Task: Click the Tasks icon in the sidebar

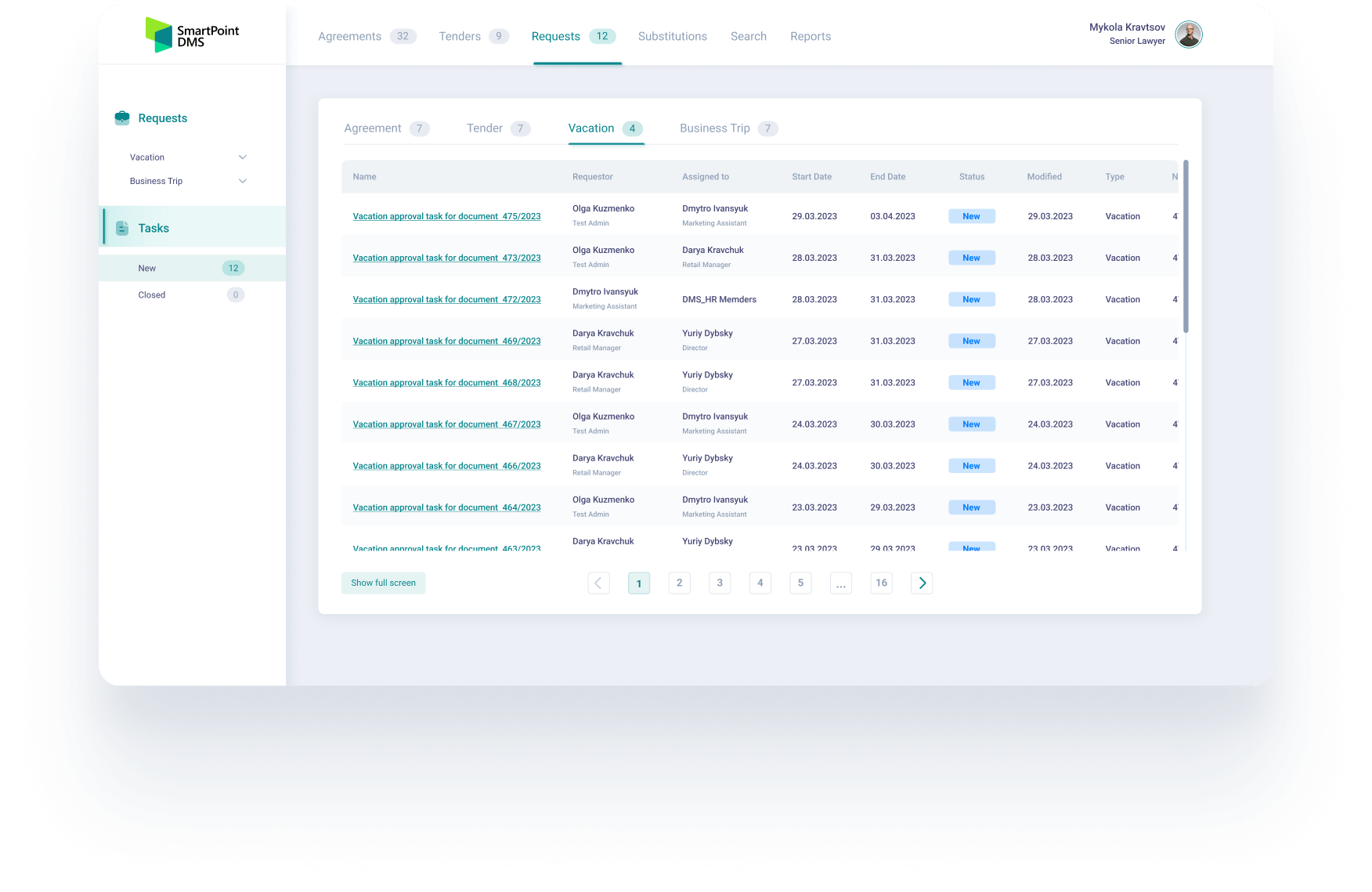Action: (x=122, y=228)
